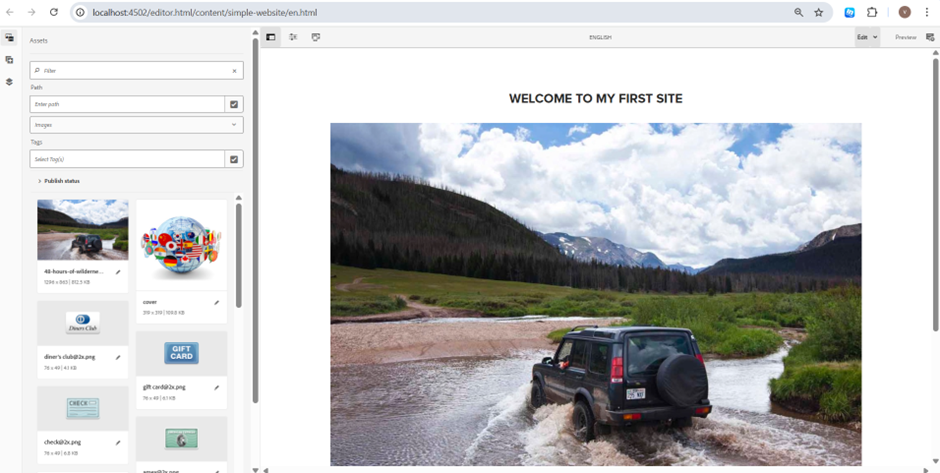The width and height of the screenshot is (940, 473).
Task: Click the diner's club@2x.png file name
Action: point(70,357)
